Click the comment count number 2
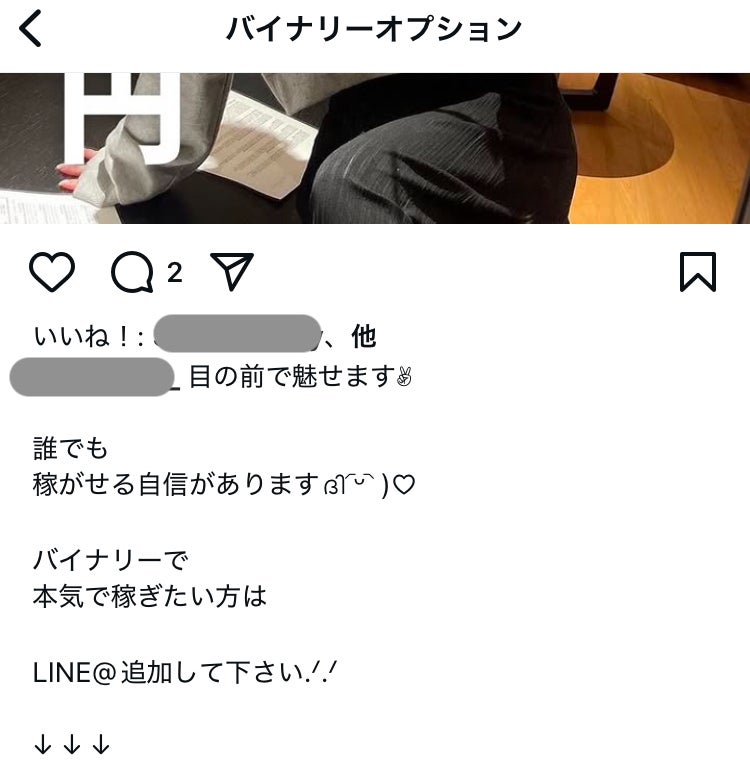750x772 pixels. [x=175, y=273]
